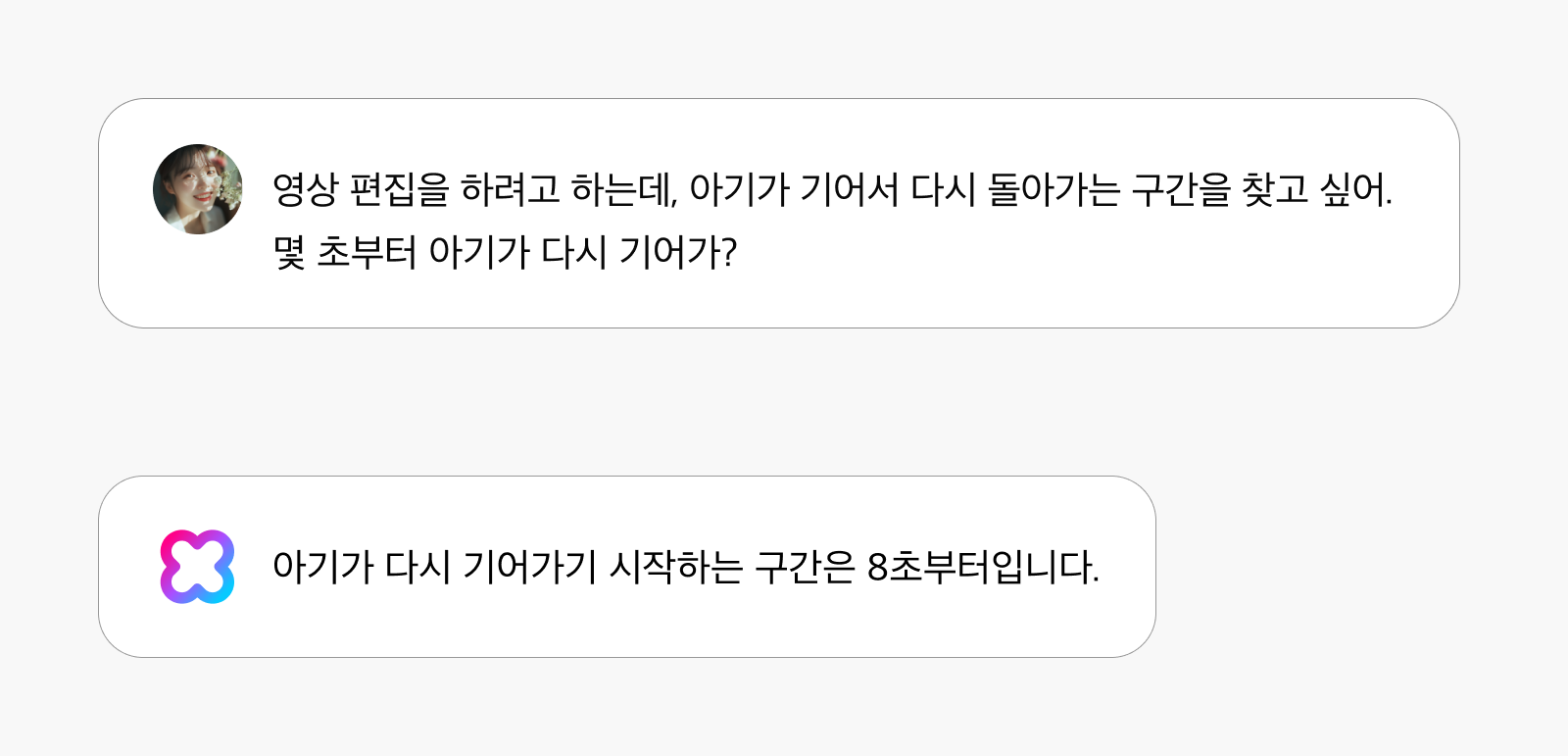This screenshot has width=1568, height=756.
Task: Click the word 시작하는 in the assistant reply
Action: 675,567
